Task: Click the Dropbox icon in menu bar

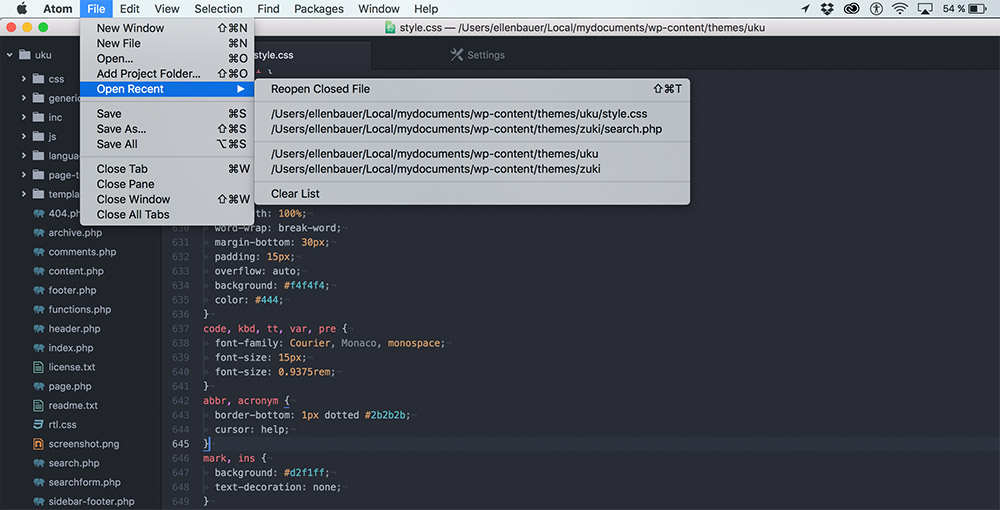Action: tap(827, 9)
